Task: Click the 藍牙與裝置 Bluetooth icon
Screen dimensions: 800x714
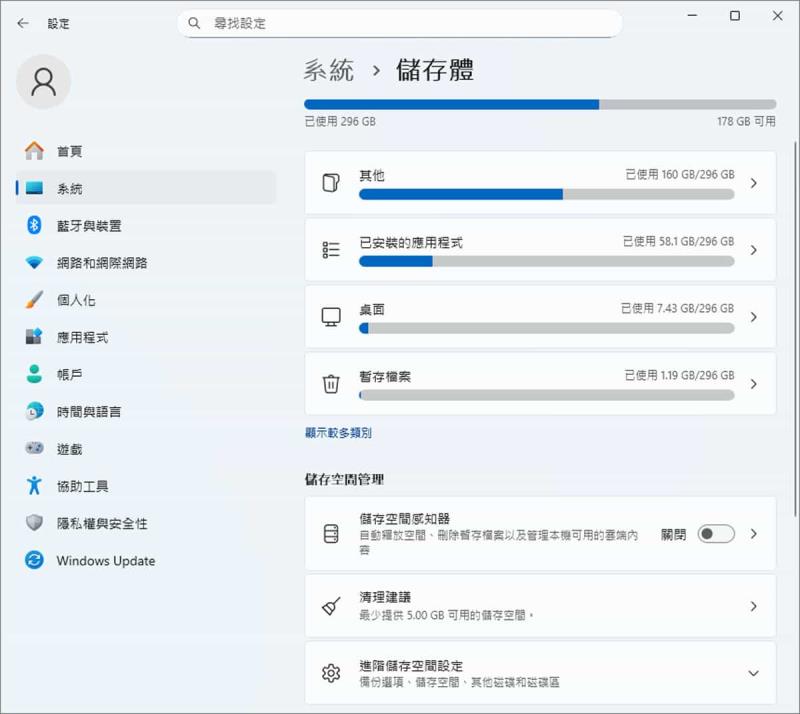Action: point(34,226)
